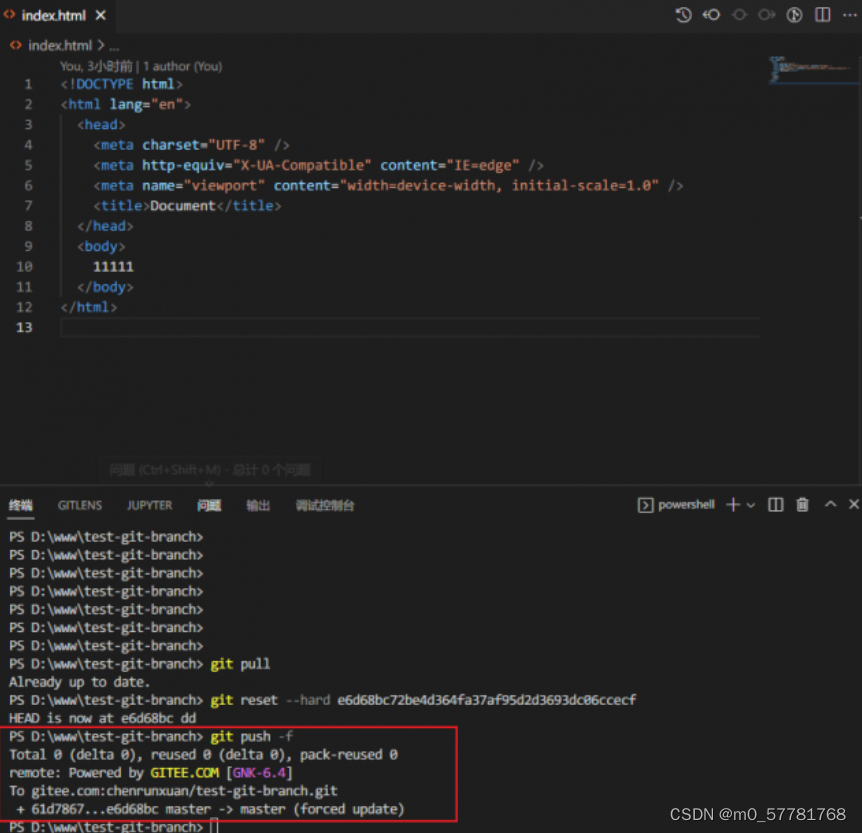
Task: Split the editor using the split icon
Action: tap(823, 15)
